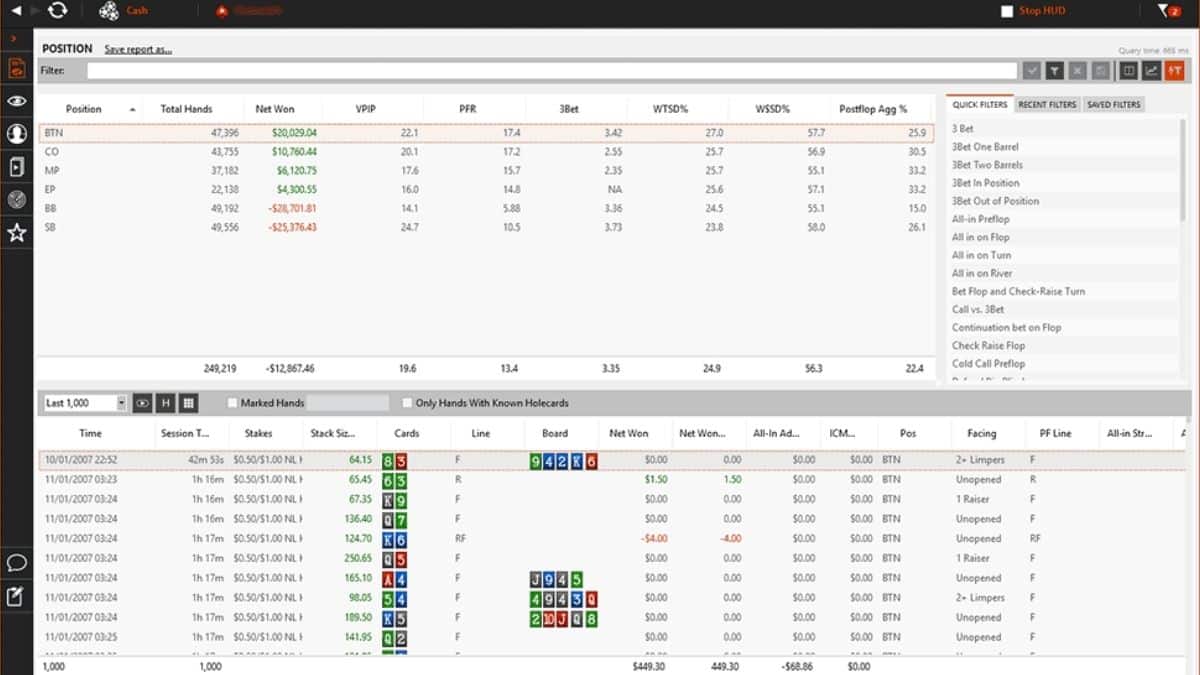
Task: Click the orange filter icon at top right
Action: tap(1174, 70)
